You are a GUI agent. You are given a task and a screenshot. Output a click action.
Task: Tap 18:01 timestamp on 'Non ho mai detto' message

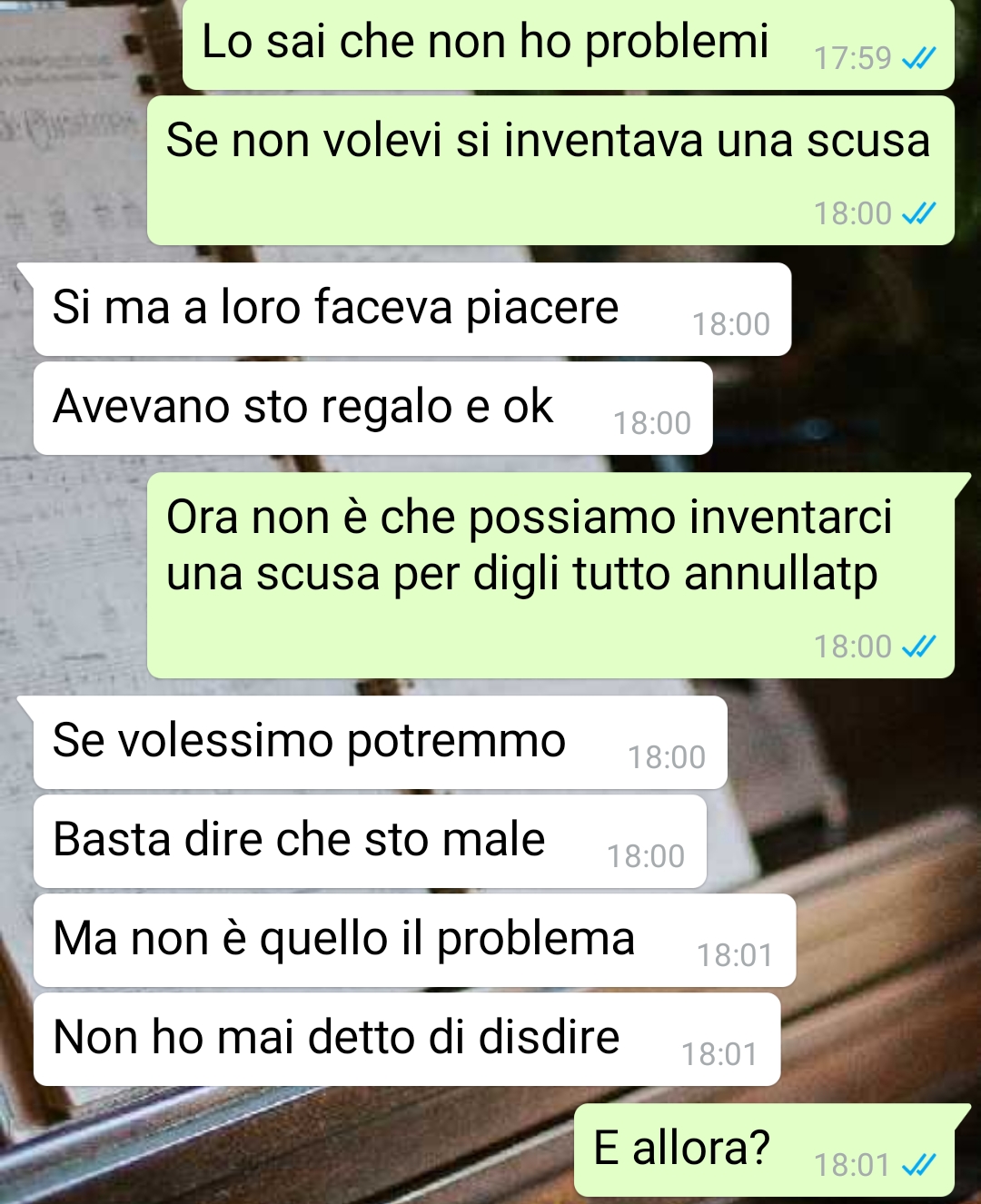719,1054
